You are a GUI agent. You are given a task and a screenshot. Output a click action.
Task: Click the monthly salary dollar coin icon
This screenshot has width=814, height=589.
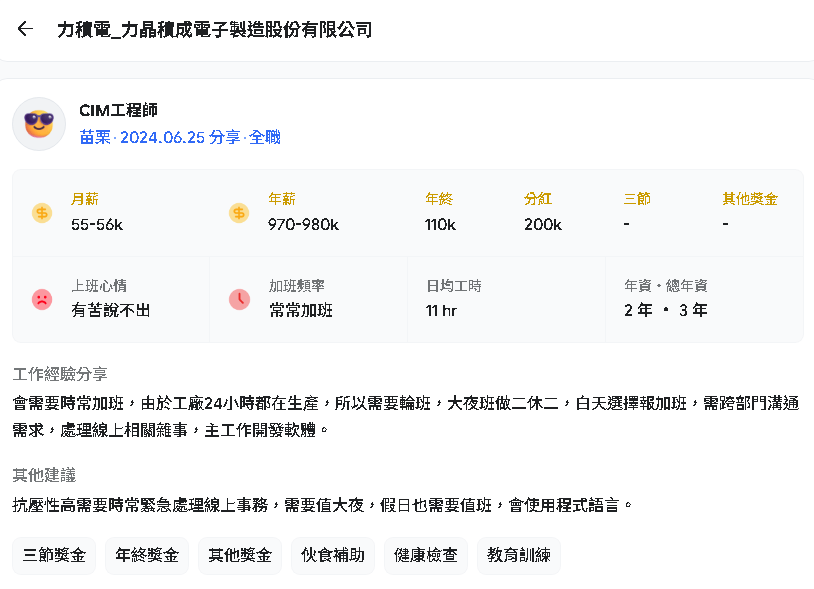(x=42, y=213)
